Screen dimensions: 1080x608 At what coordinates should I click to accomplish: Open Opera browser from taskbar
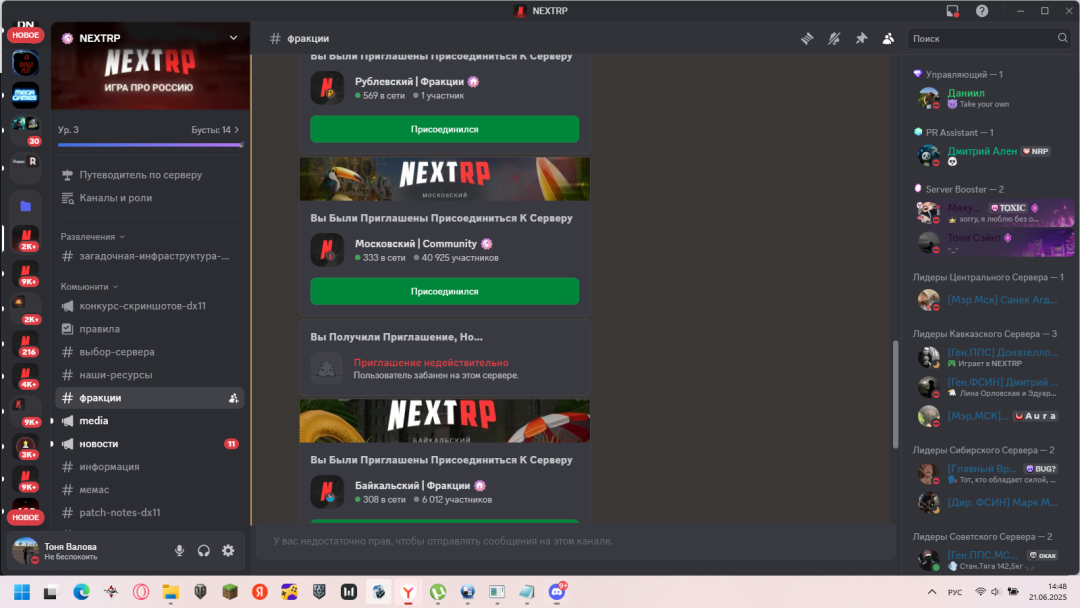pos(141,592)
